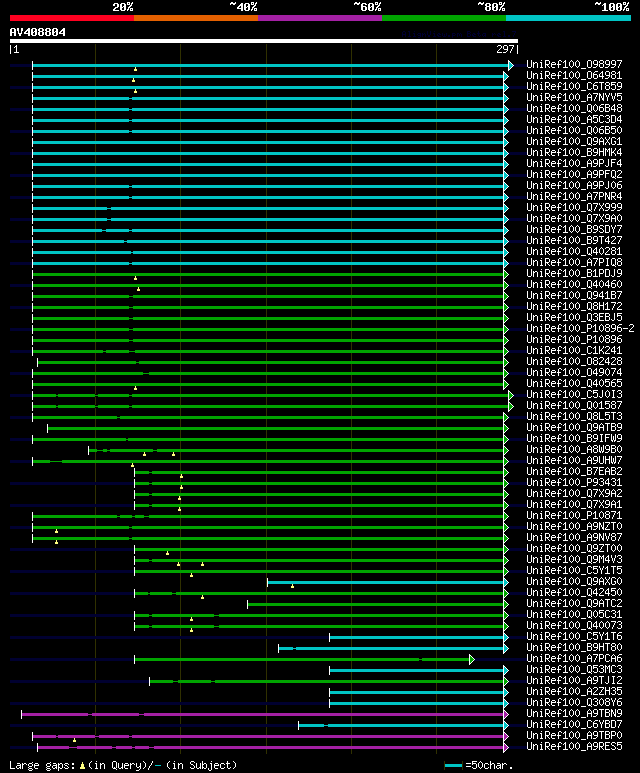Click the UniRef100_A9NZT0 label
Image resolution: width=640 pixels, height=773 pixels.
coord(574,527)
